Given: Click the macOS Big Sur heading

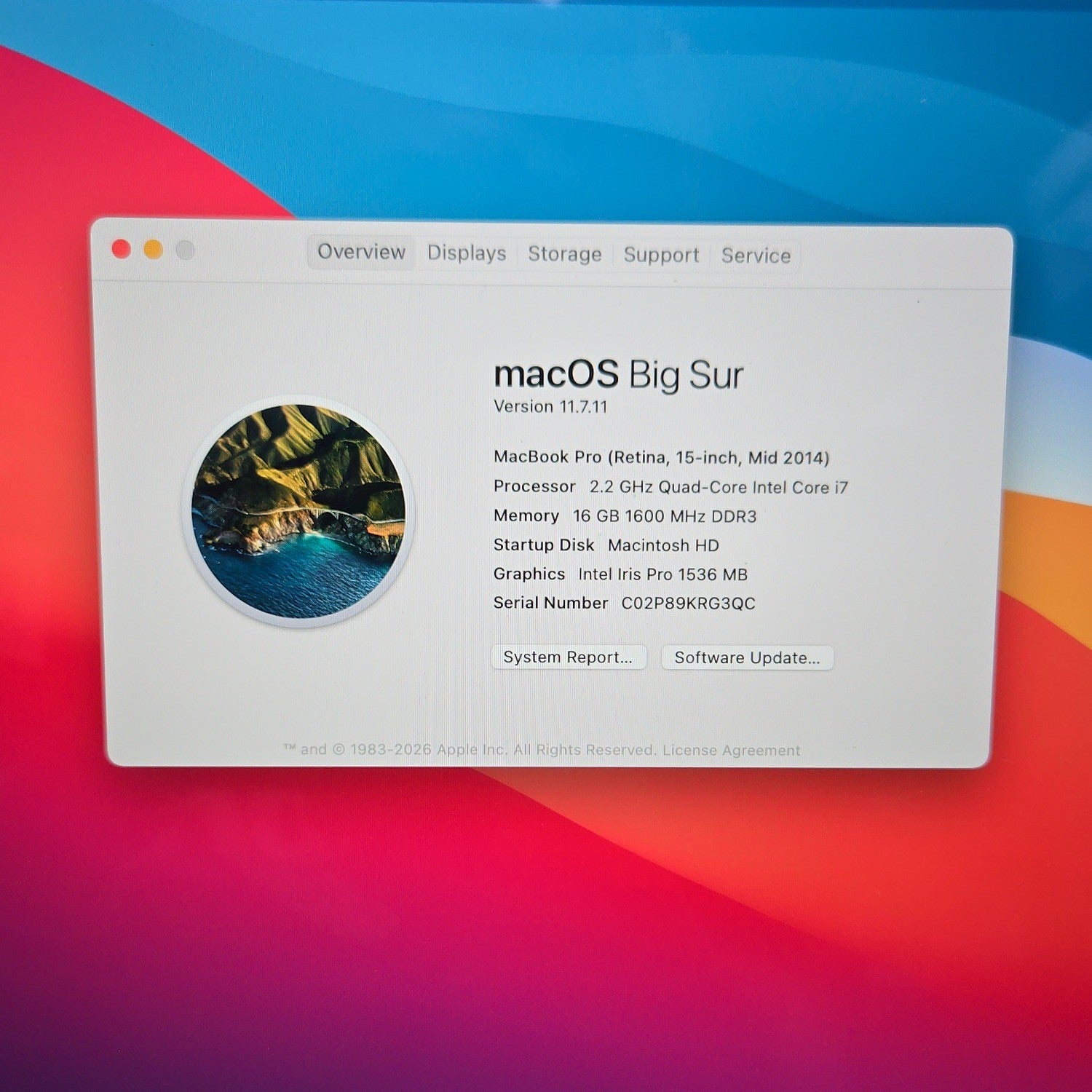Looking at the screenshot, I should tap(618, 374).
